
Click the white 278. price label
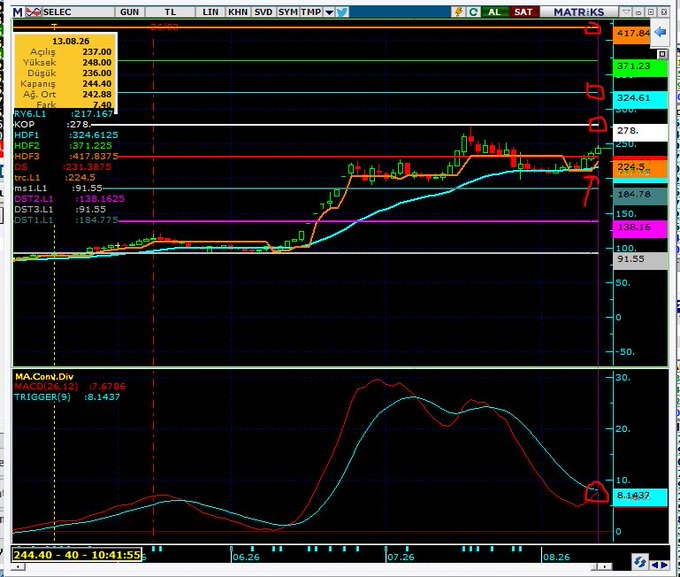click(x=640, y=131)
